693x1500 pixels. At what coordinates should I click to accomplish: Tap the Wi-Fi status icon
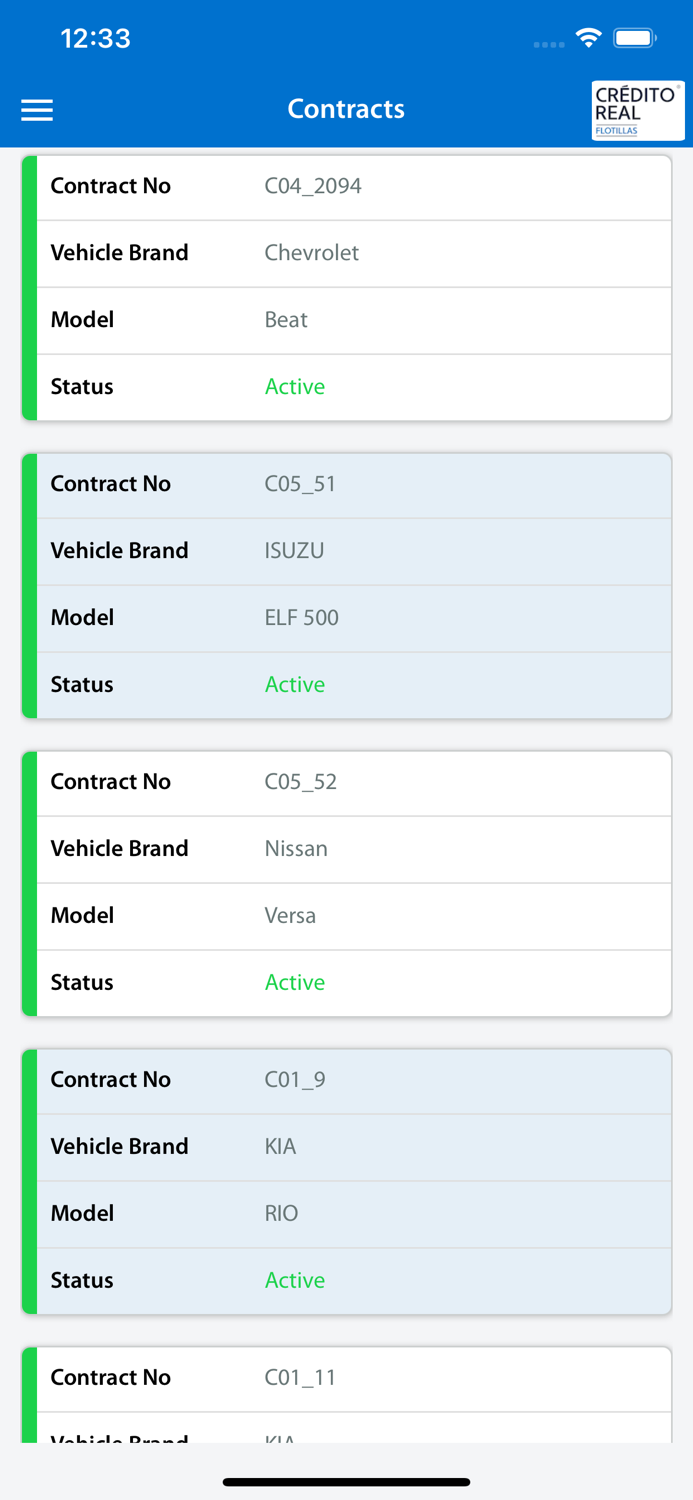click(x=588, y=39)
